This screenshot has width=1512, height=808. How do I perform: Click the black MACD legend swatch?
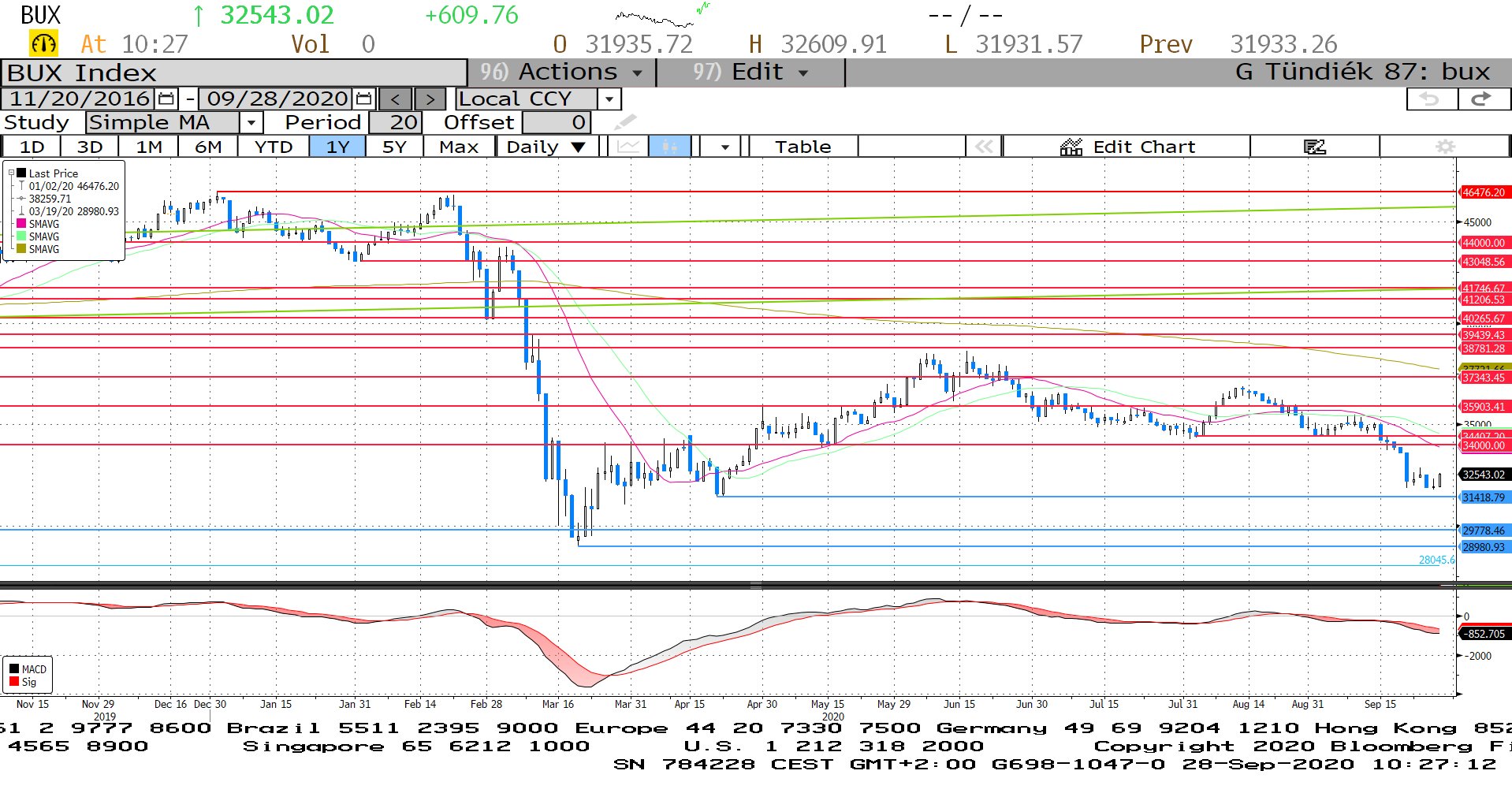[x=14, y=669]
